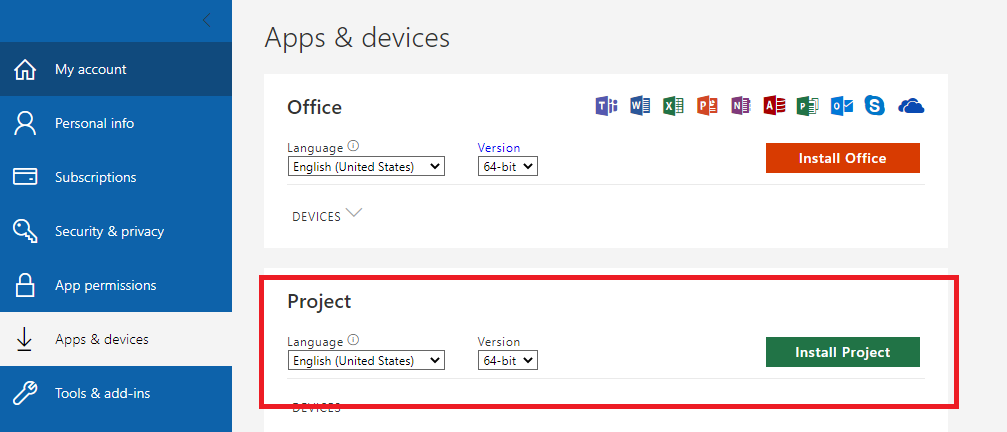The image size is (1007, 432).
Task: Open the Tools & add-ins menu item
Action: (x=116, y=393)
